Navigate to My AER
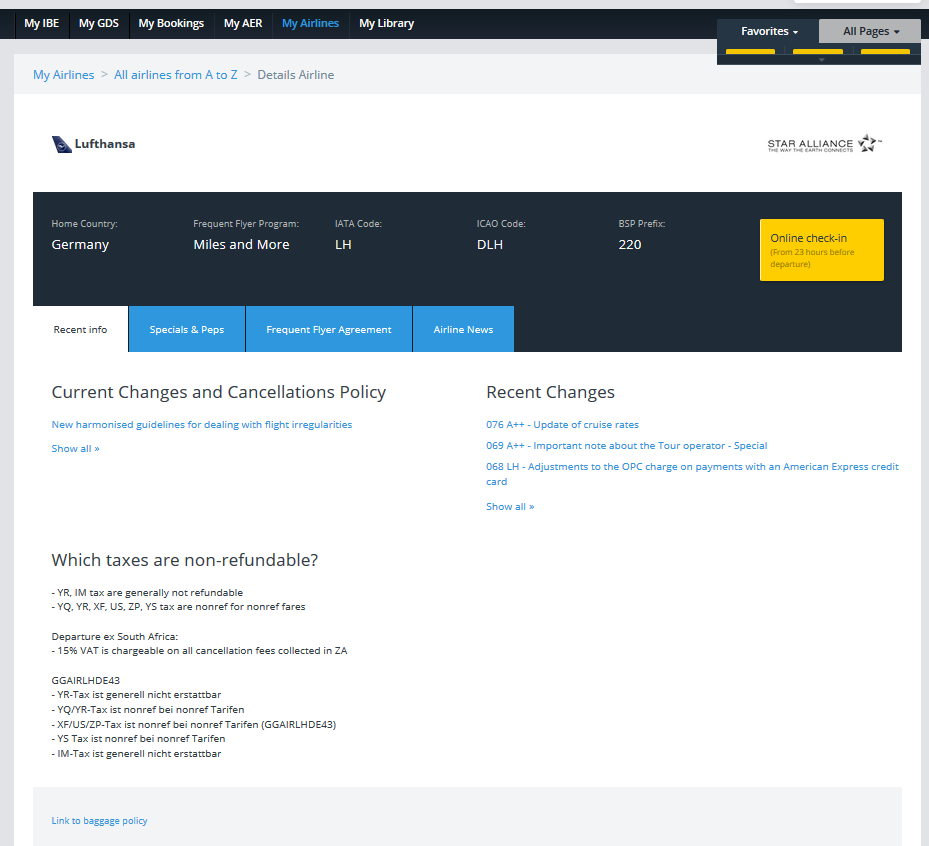Screen dimensions: 929x846 [x=243, y=23]
